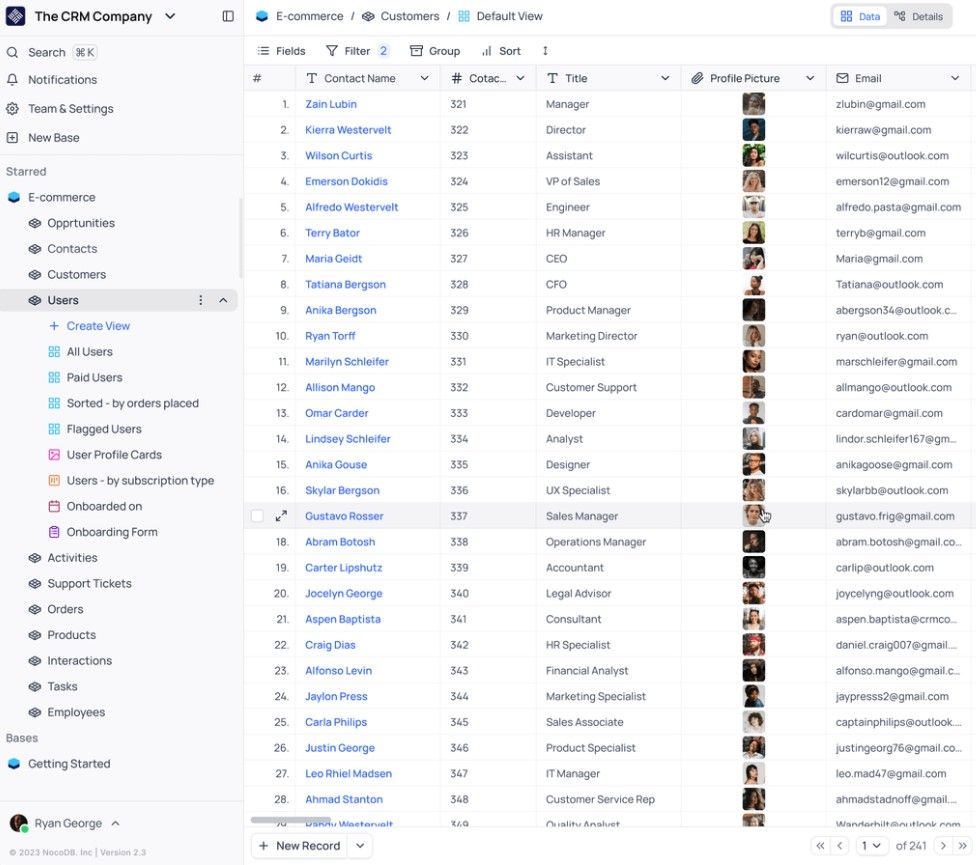
Task: Open Activities table
Action: [x=72, y=558]
